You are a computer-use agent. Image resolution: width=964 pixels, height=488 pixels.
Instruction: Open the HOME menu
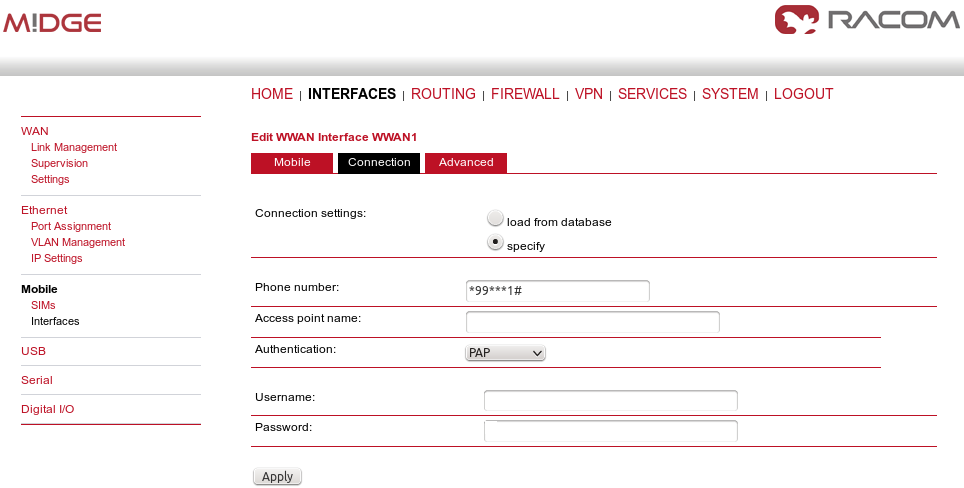[x=272, y=94]
